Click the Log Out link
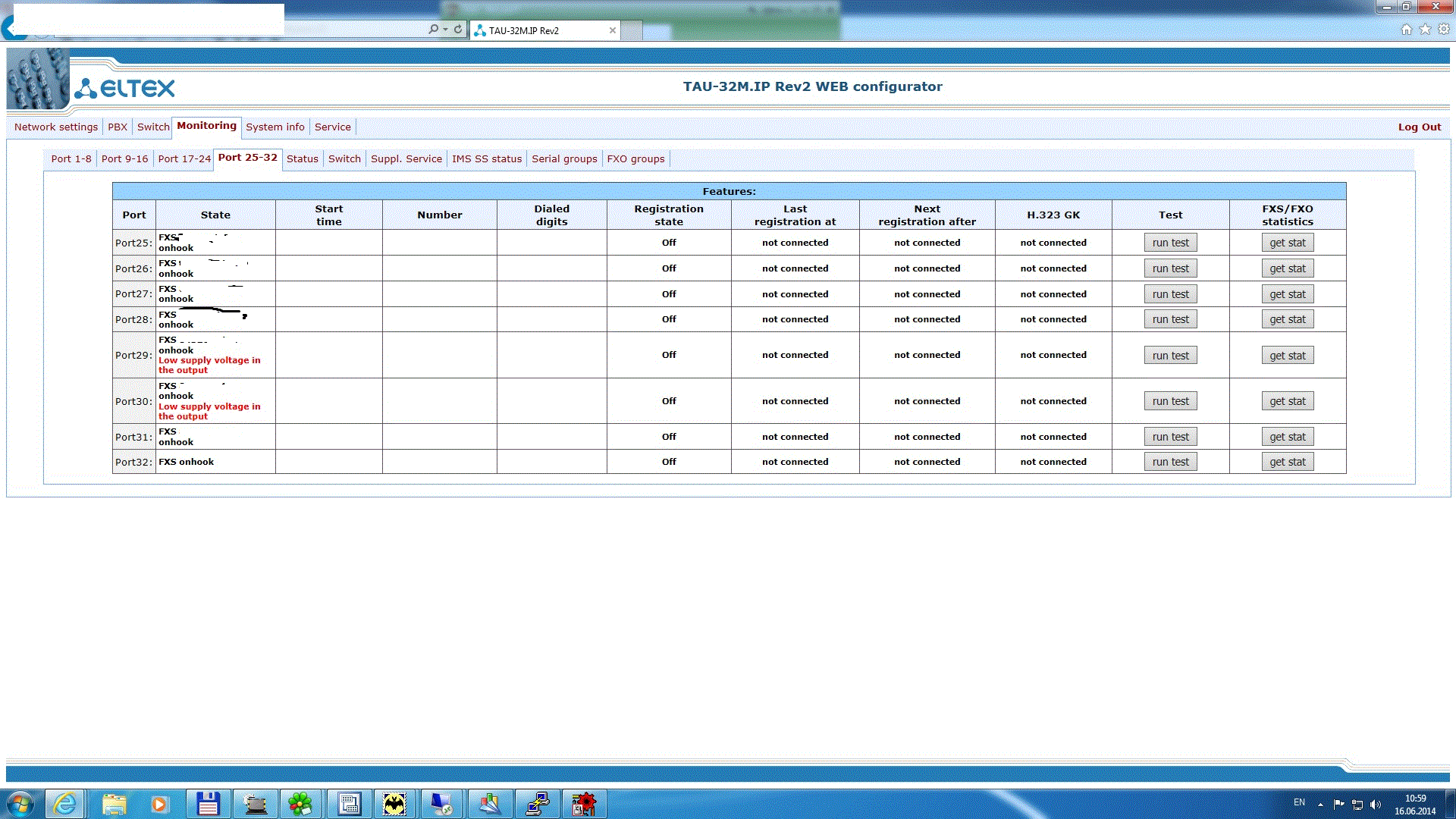 coord(1420,127)
